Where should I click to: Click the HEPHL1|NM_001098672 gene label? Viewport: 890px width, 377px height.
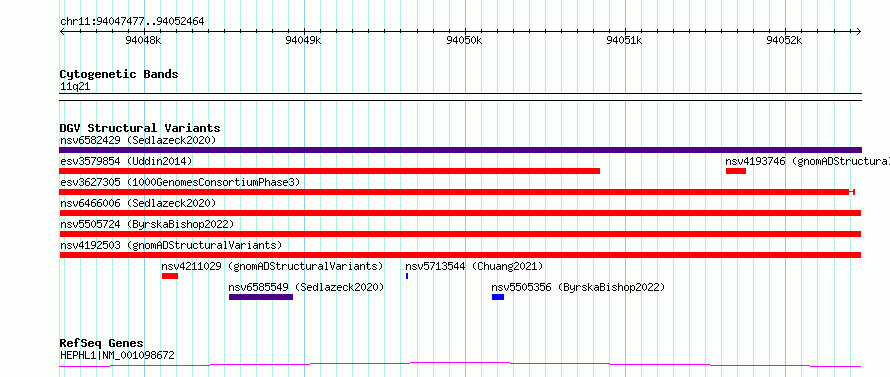(117, 355)
